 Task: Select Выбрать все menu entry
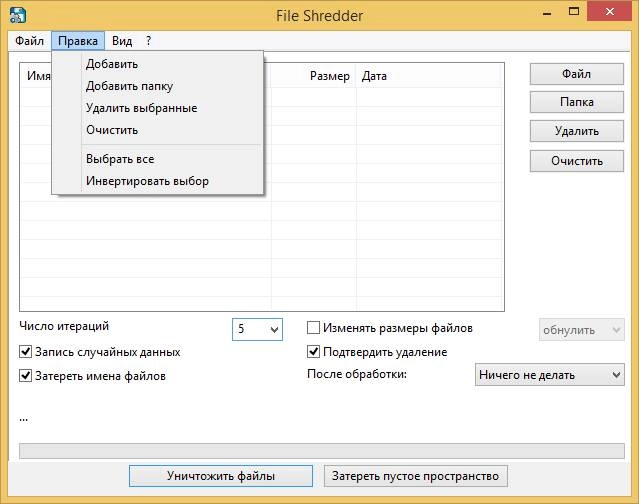158,159
